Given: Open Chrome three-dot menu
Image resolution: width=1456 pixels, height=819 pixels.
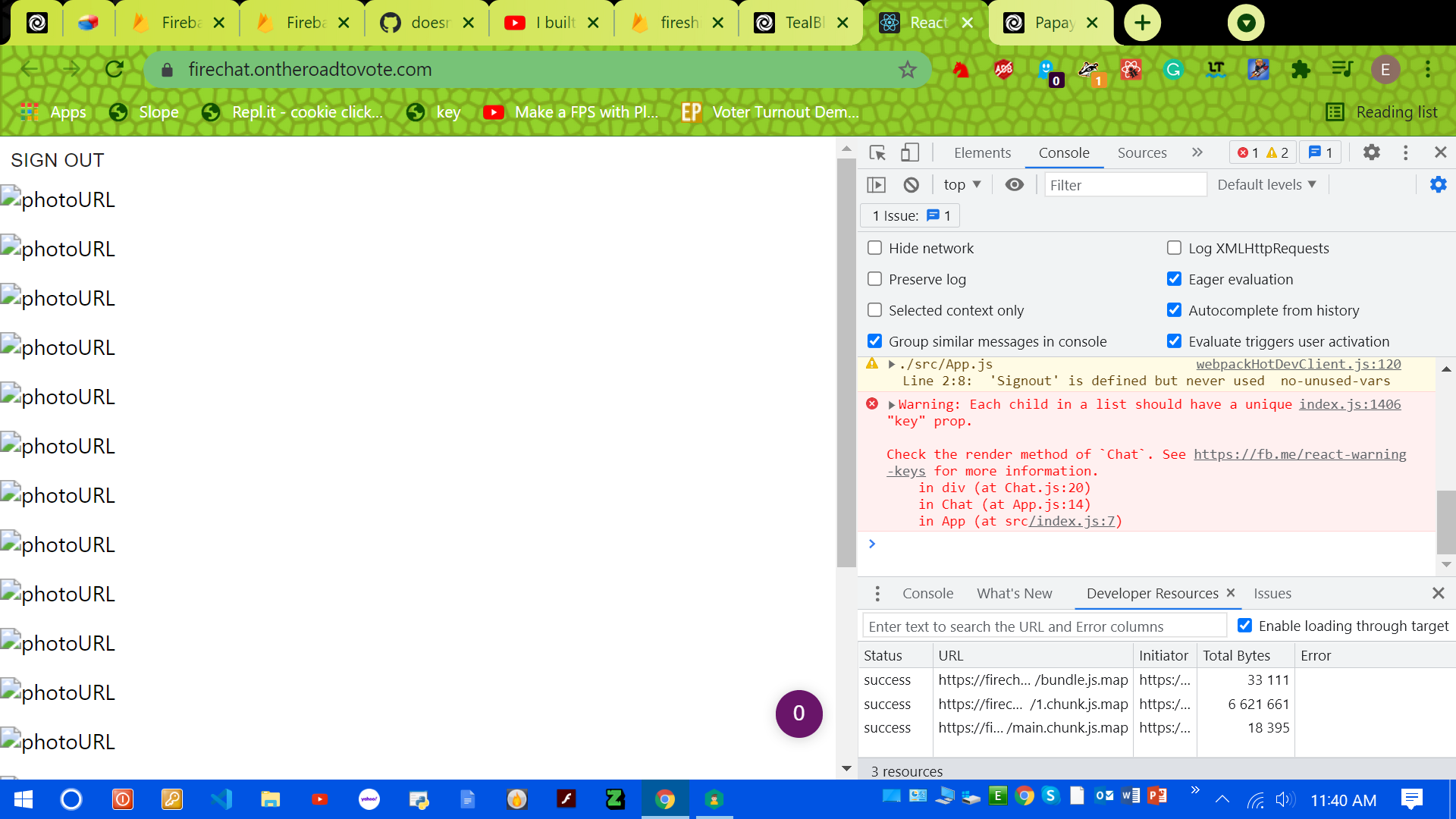Looking at the screenshot, I should (x=1428, y=70).
